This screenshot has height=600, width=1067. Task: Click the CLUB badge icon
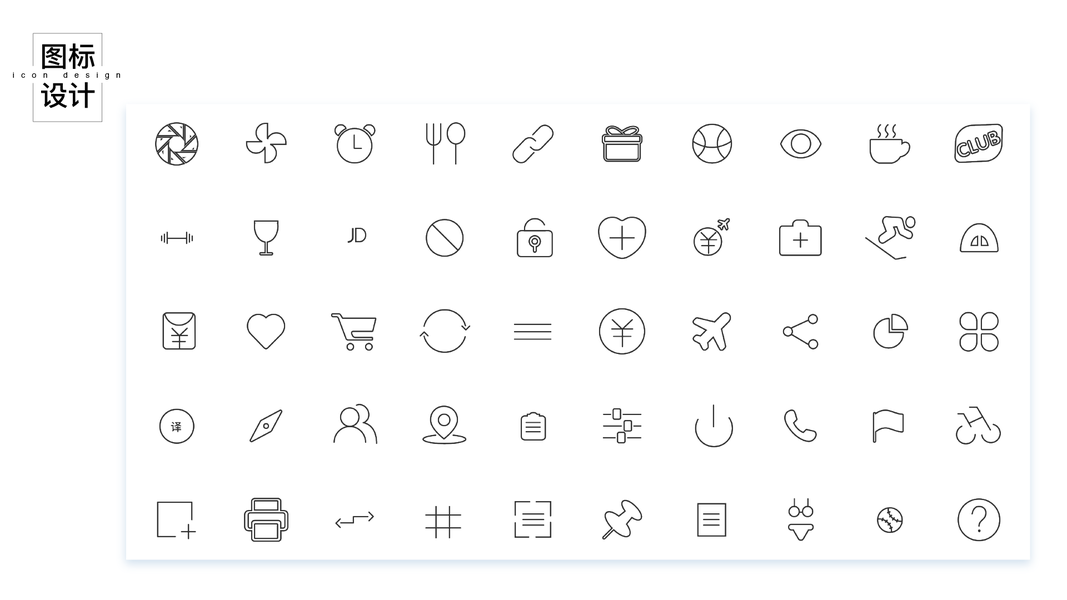coord(979,143)
